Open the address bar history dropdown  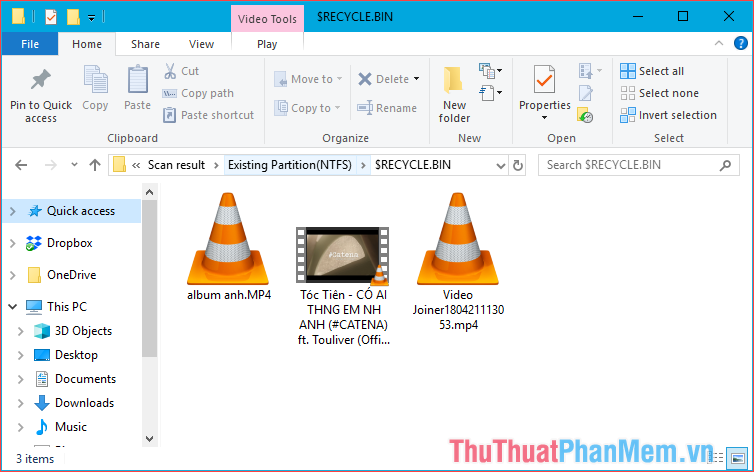pos(501,166)
